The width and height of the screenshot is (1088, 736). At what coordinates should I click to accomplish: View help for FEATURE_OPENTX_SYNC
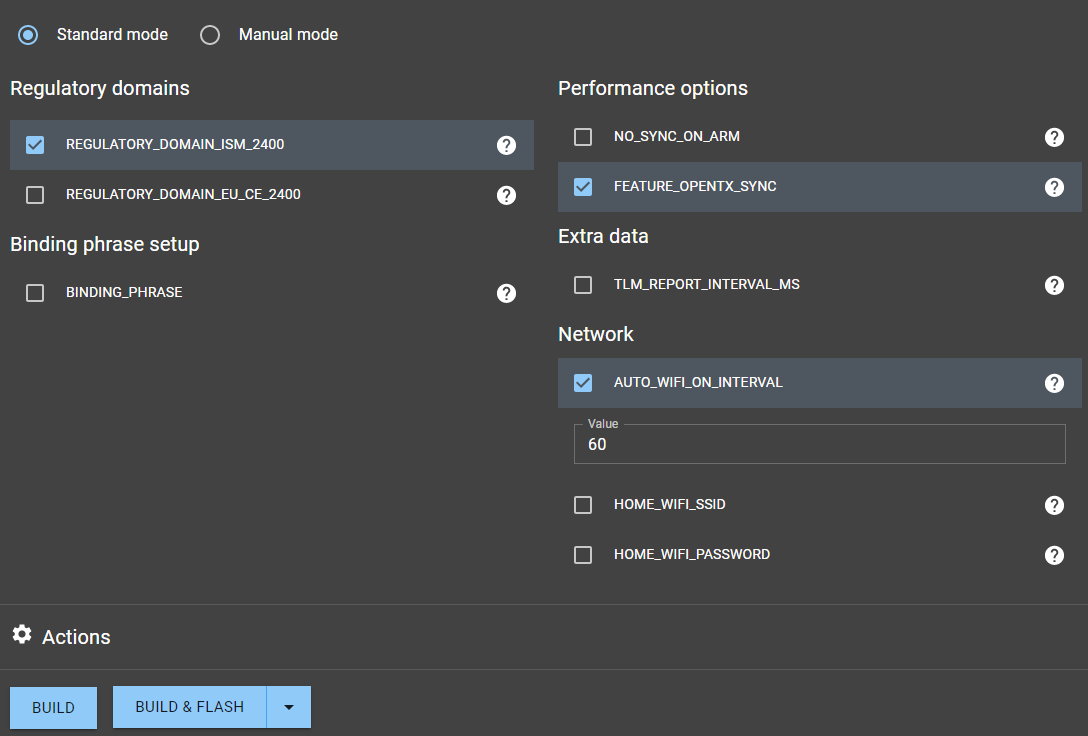click(1054, 187)
